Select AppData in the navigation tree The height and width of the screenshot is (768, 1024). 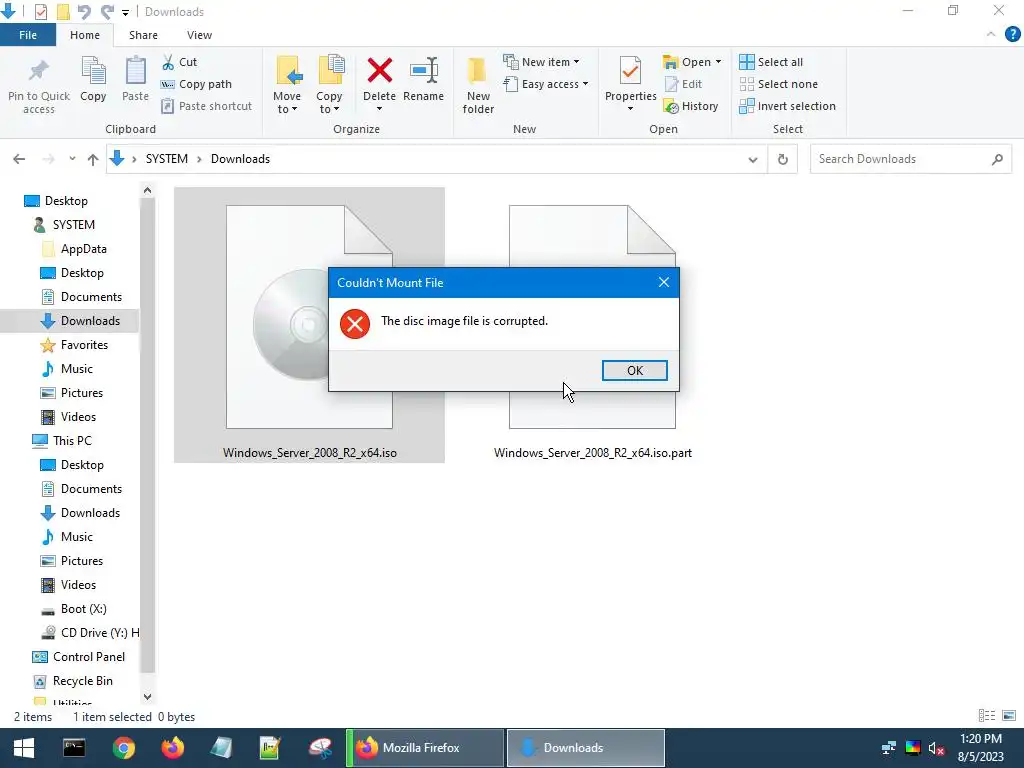83,249
